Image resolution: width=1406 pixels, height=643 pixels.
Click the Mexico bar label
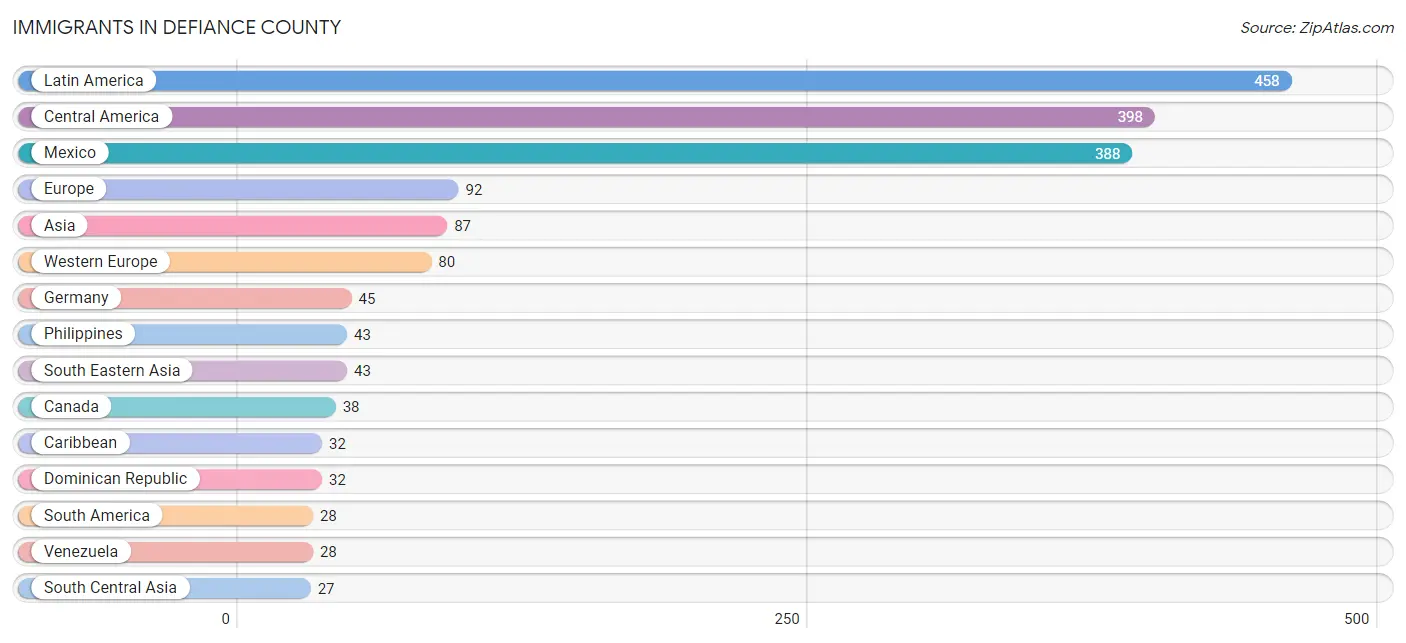click(70, 153)
